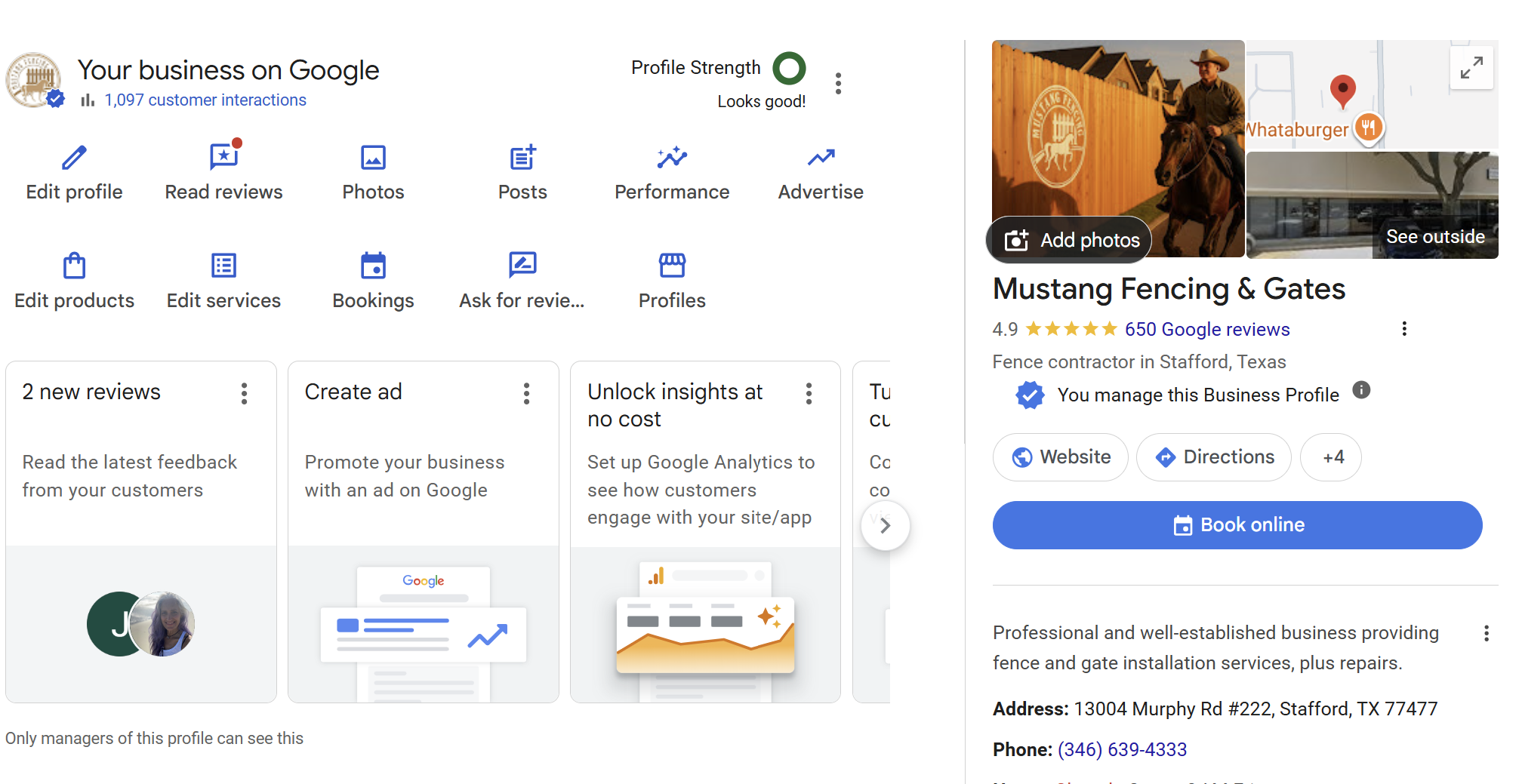
Task: Open Read reviews icon
Action: pos(224,156)
